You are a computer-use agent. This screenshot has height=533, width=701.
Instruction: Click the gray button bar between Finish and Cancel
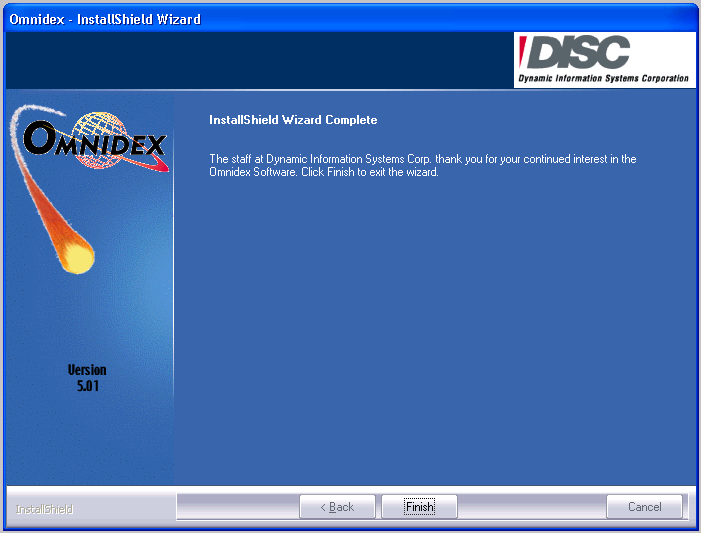[x=530, y=507]
